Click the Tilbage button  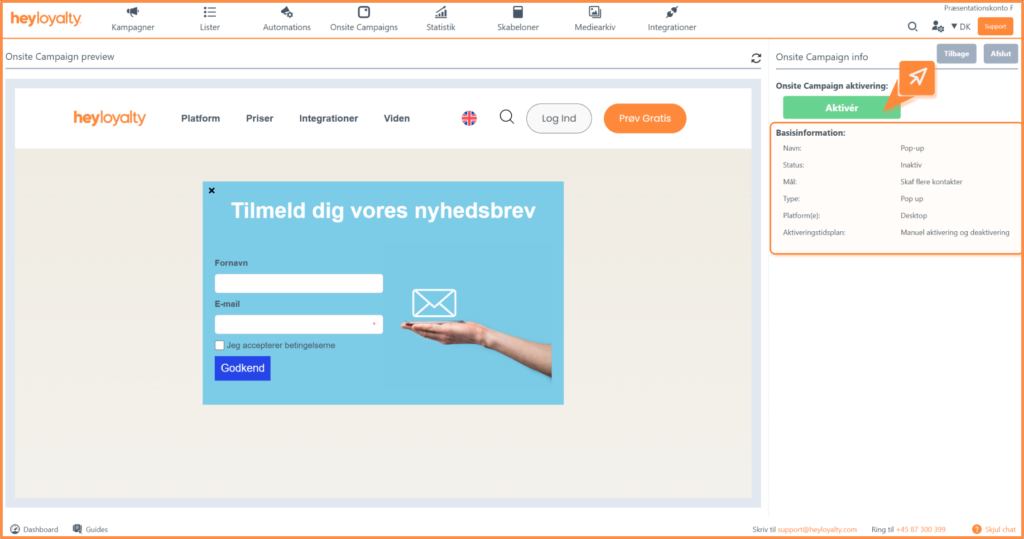(956, 54)
